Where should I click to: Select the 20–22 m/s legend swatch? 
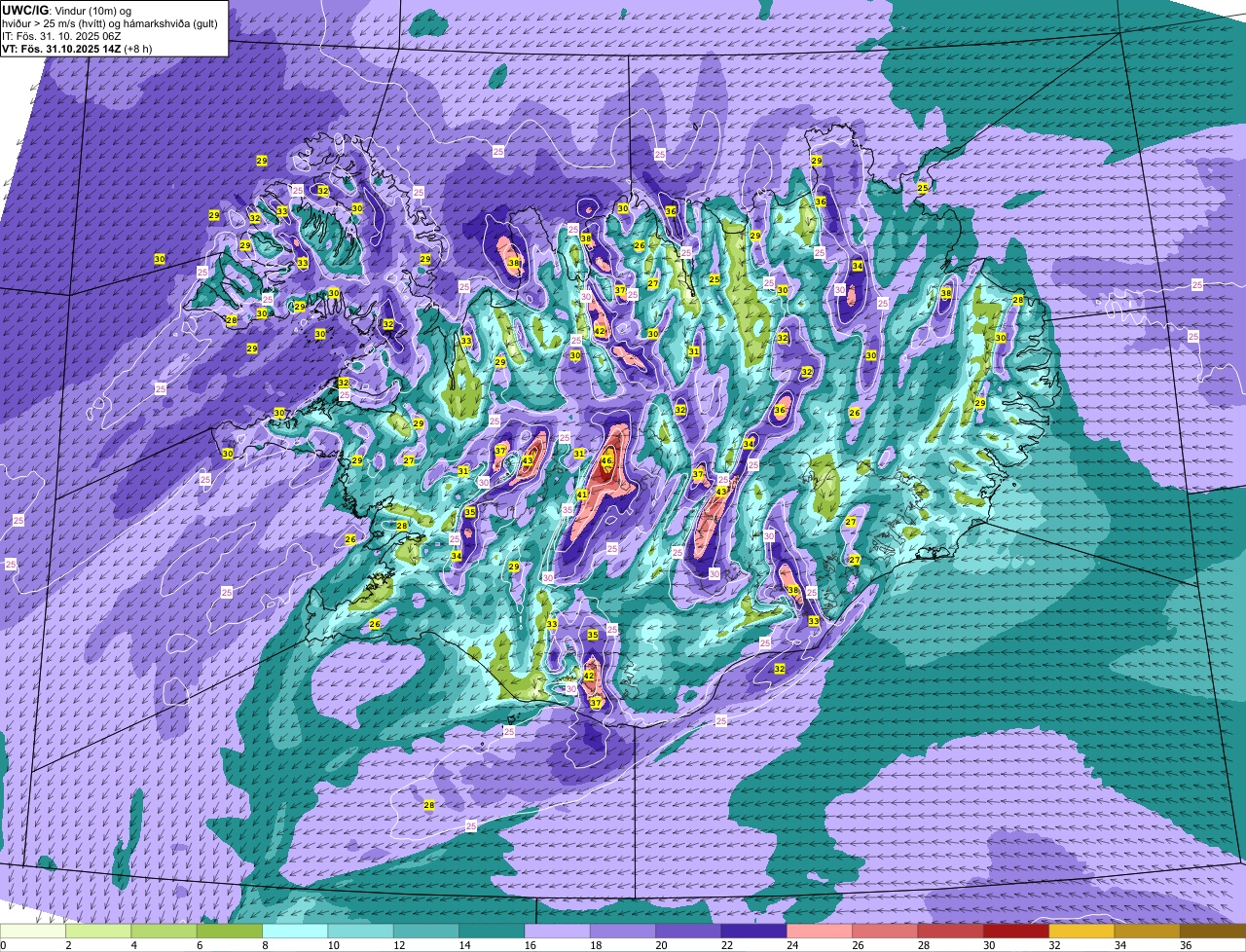coord(688,932)
